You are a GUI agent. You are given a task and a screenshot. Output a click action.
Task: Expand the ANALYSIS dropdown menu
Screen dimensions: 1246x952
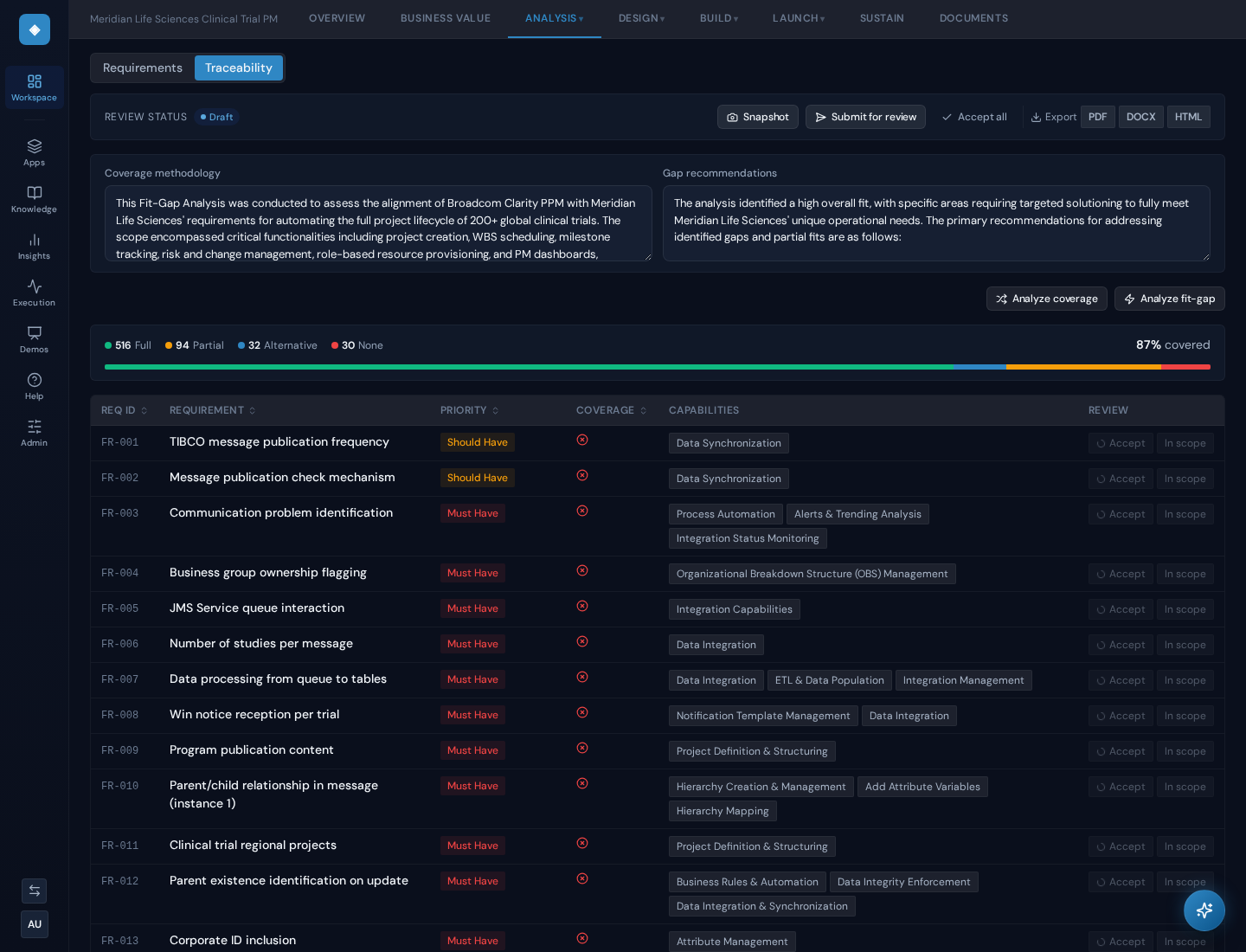(x=555, y=18)
